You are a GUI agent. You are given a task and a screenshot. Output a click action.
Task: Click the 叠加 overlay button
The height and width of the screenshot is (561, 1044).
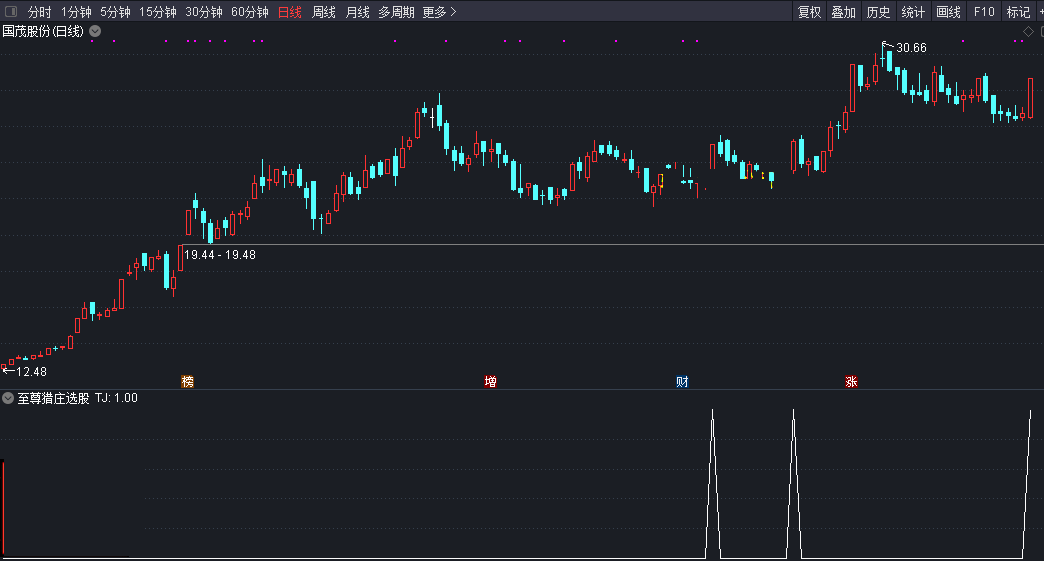coord(844,12)
